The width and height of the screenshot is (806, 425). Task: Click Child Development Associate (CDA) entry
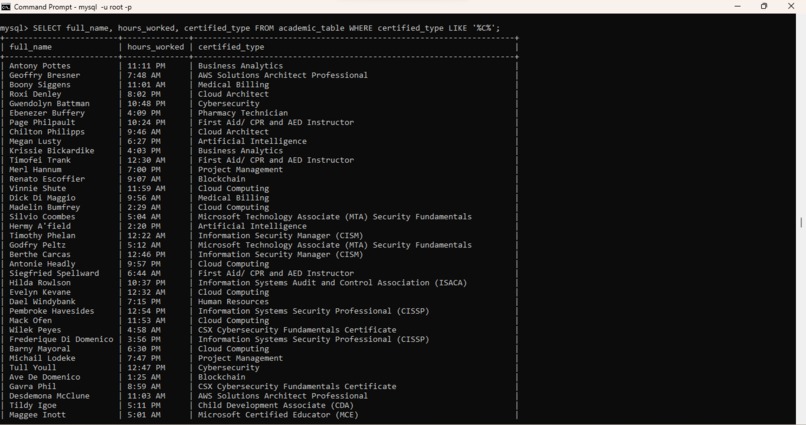276,405
